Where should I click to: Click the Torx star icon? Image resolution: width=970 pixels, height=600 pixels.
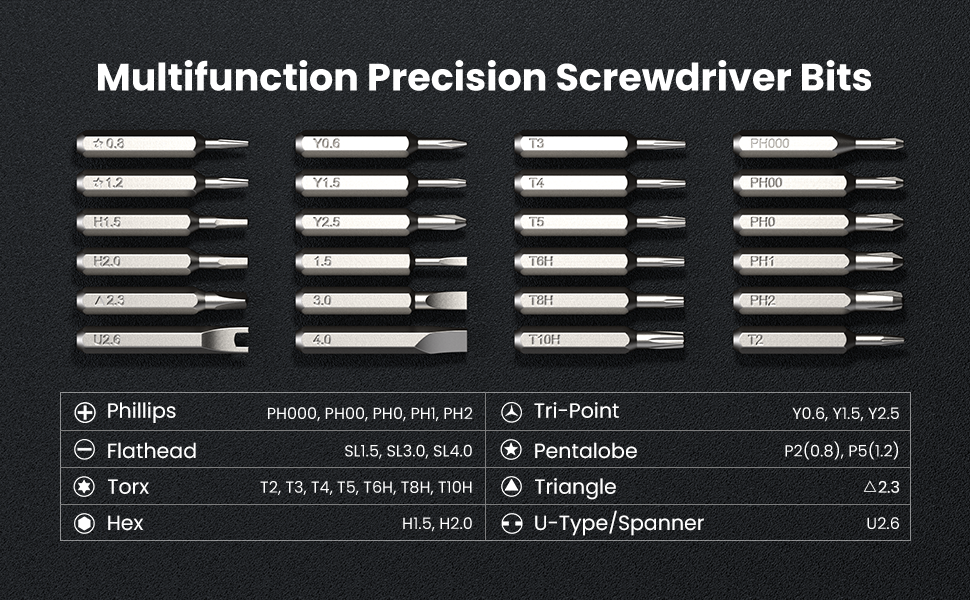pyautogui.click(x=85, y=487)
